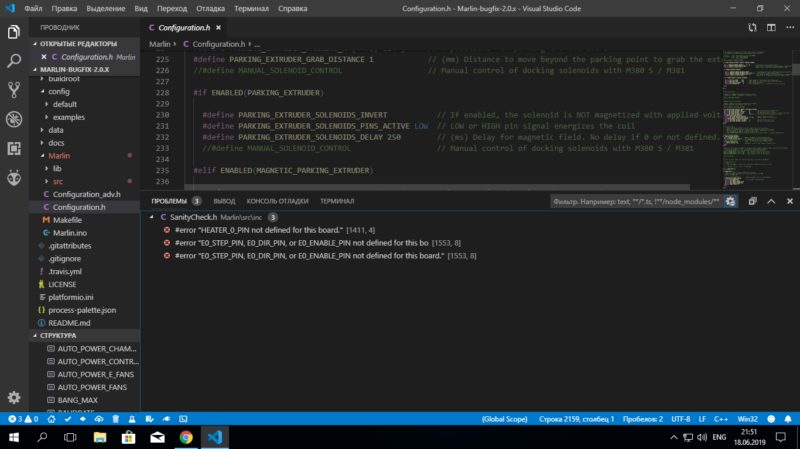Open the Правка menu
The height and width of the screenshot is (449, 800).
pos(64,9)
